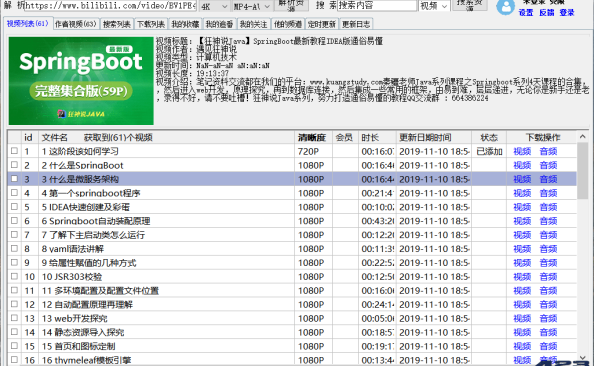Tick the checkbox for 8 yaml语法讲解
Screen dimensions: 594x366
[14, 248]
